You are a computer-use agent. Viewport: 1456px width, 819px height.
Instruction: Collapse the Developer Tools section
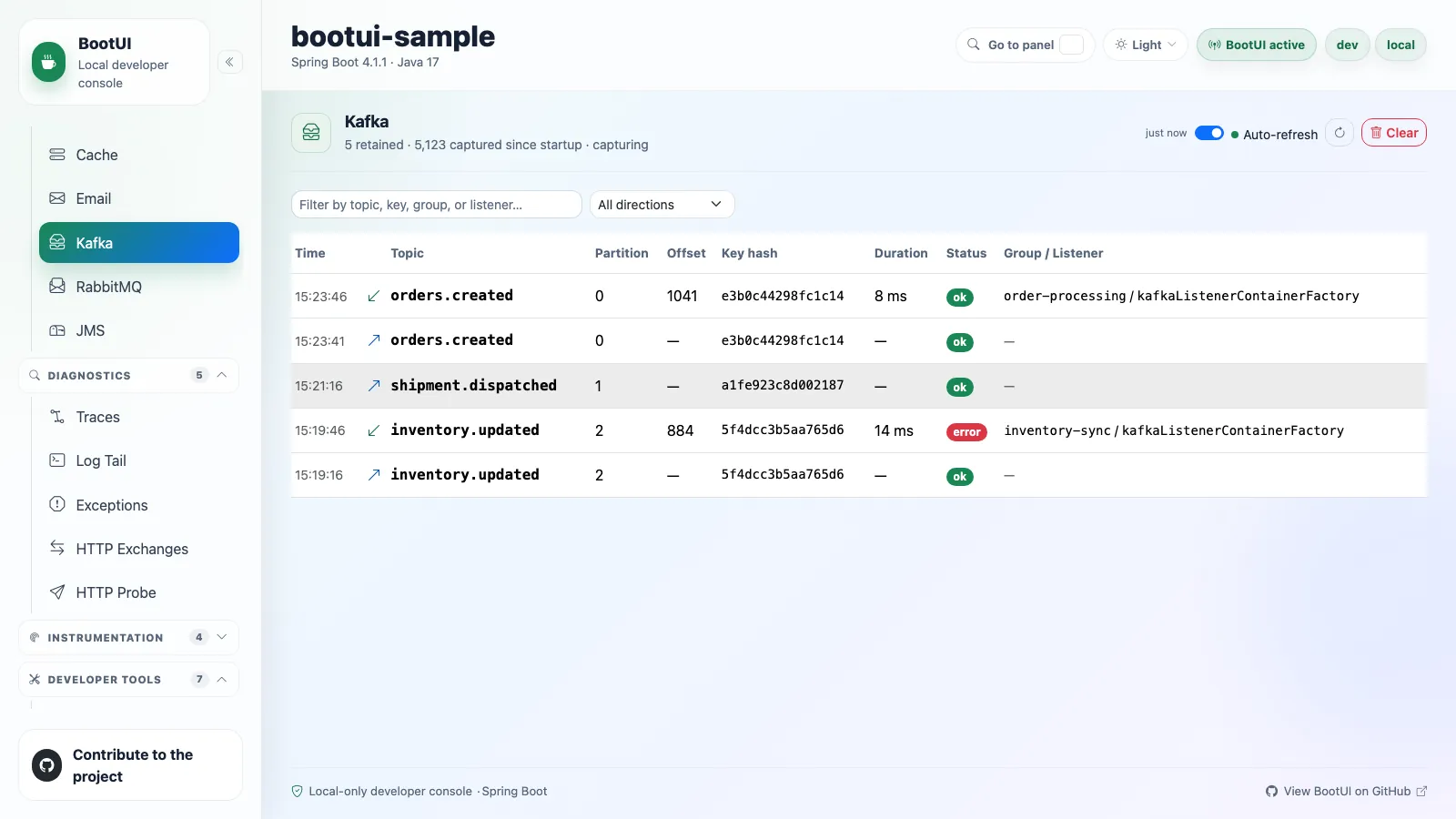(x=129, y=680)
